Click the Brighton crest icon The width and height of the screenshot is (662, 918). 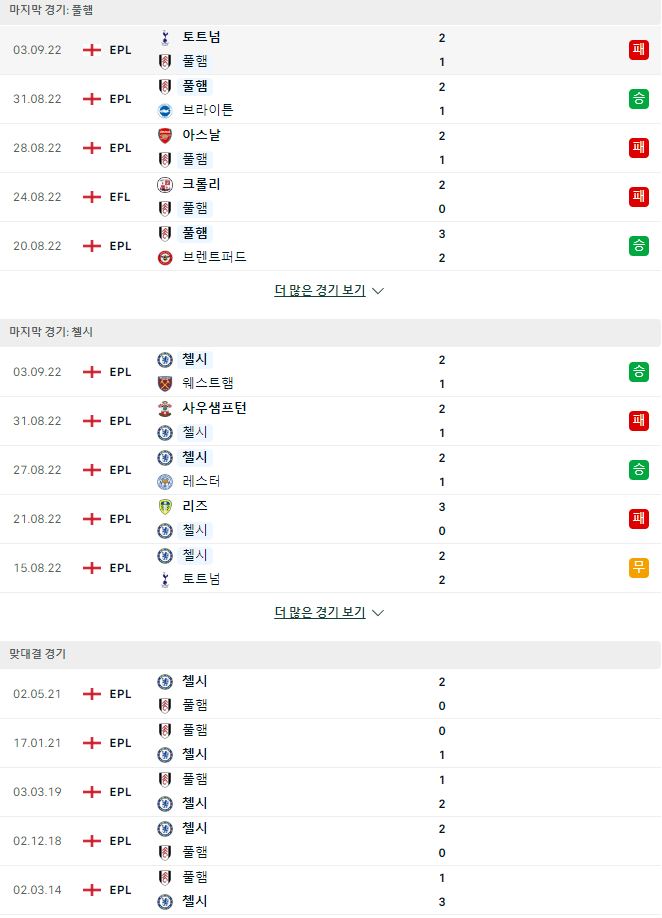pos(165,110)
